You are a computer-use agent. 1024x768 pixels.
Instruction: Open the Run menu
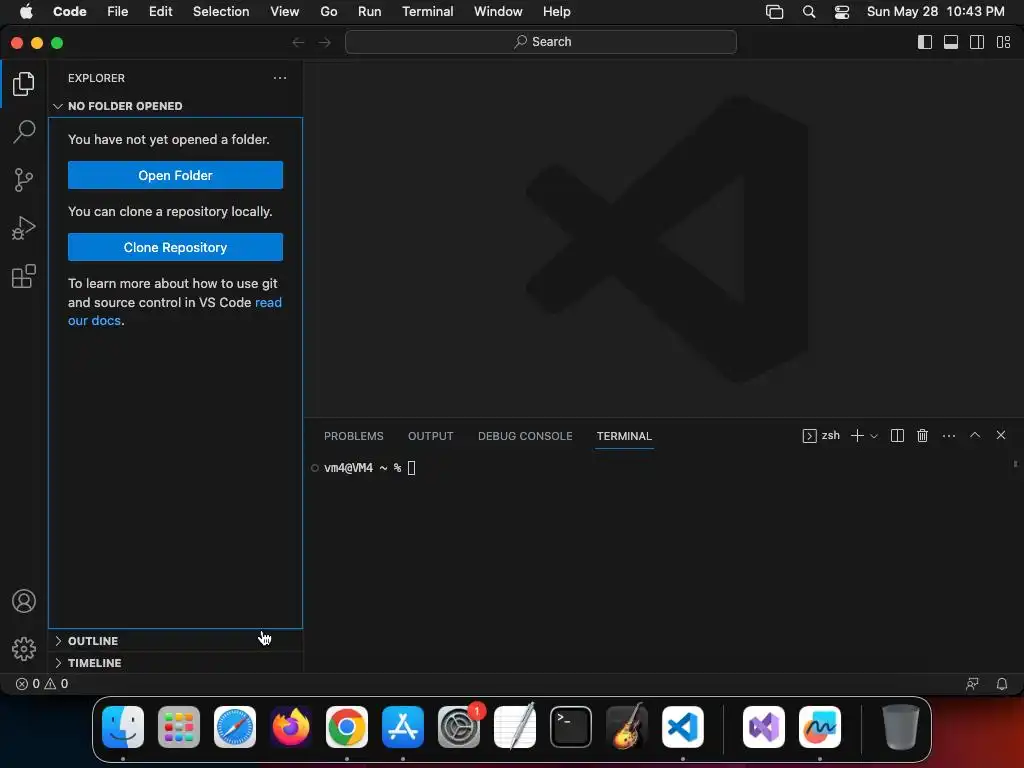(x=369, y=12)
